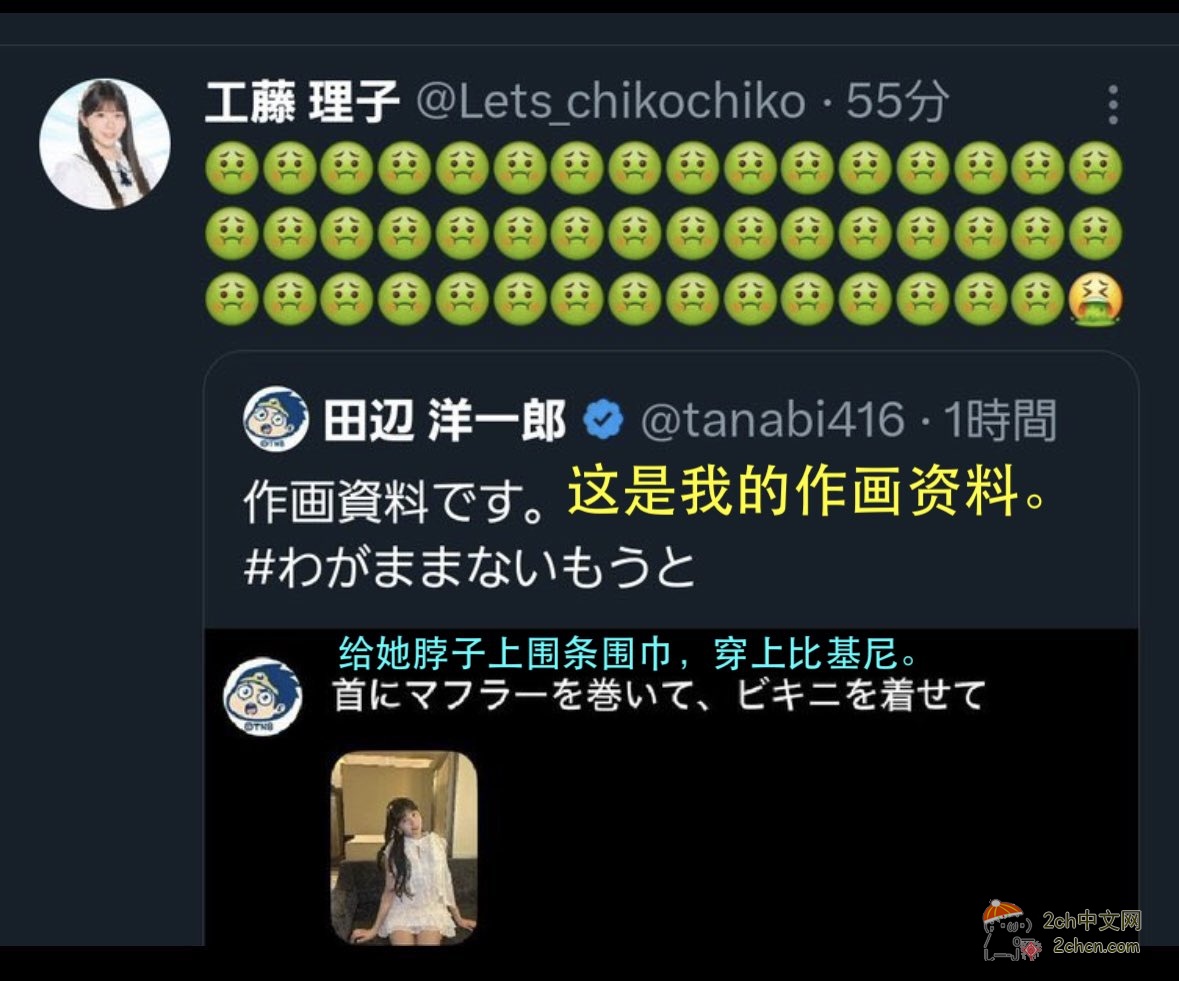Click the 2chcn.com watermark link

pyautogui.click(x=1096, y=946)
